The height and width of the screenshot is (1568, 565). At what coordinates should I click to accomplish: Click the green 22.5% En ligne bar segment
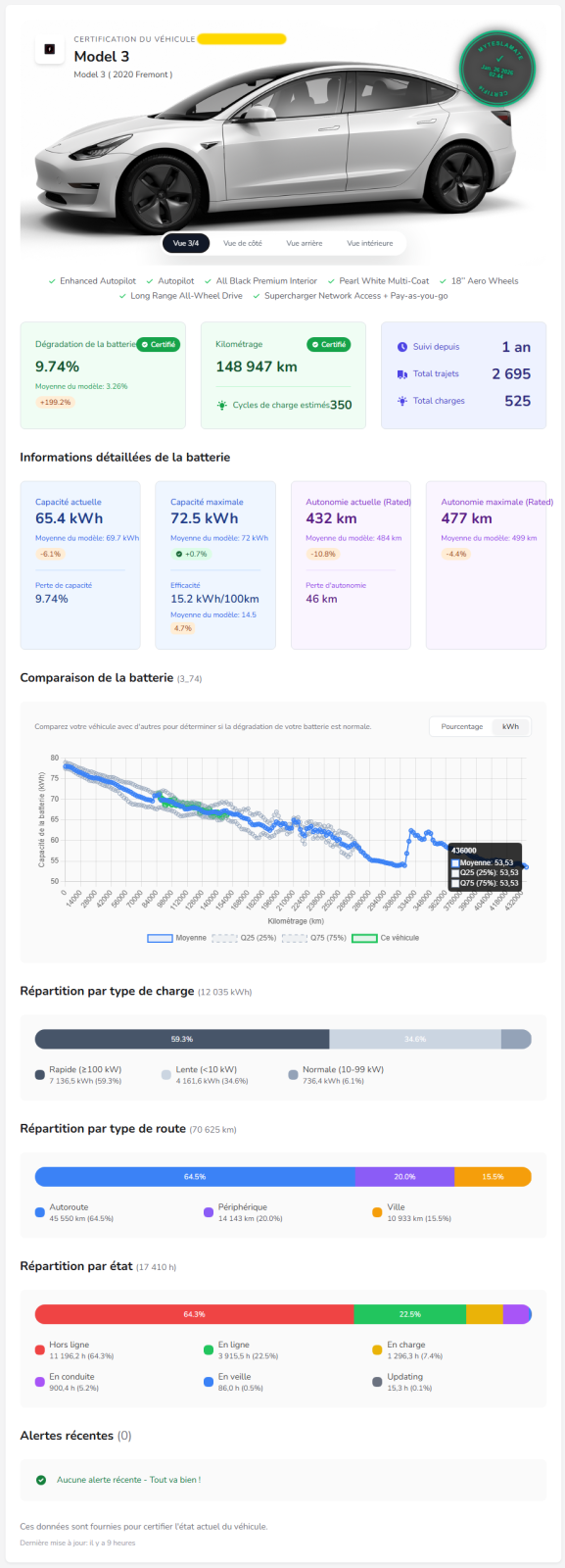tap(409, 1314)
